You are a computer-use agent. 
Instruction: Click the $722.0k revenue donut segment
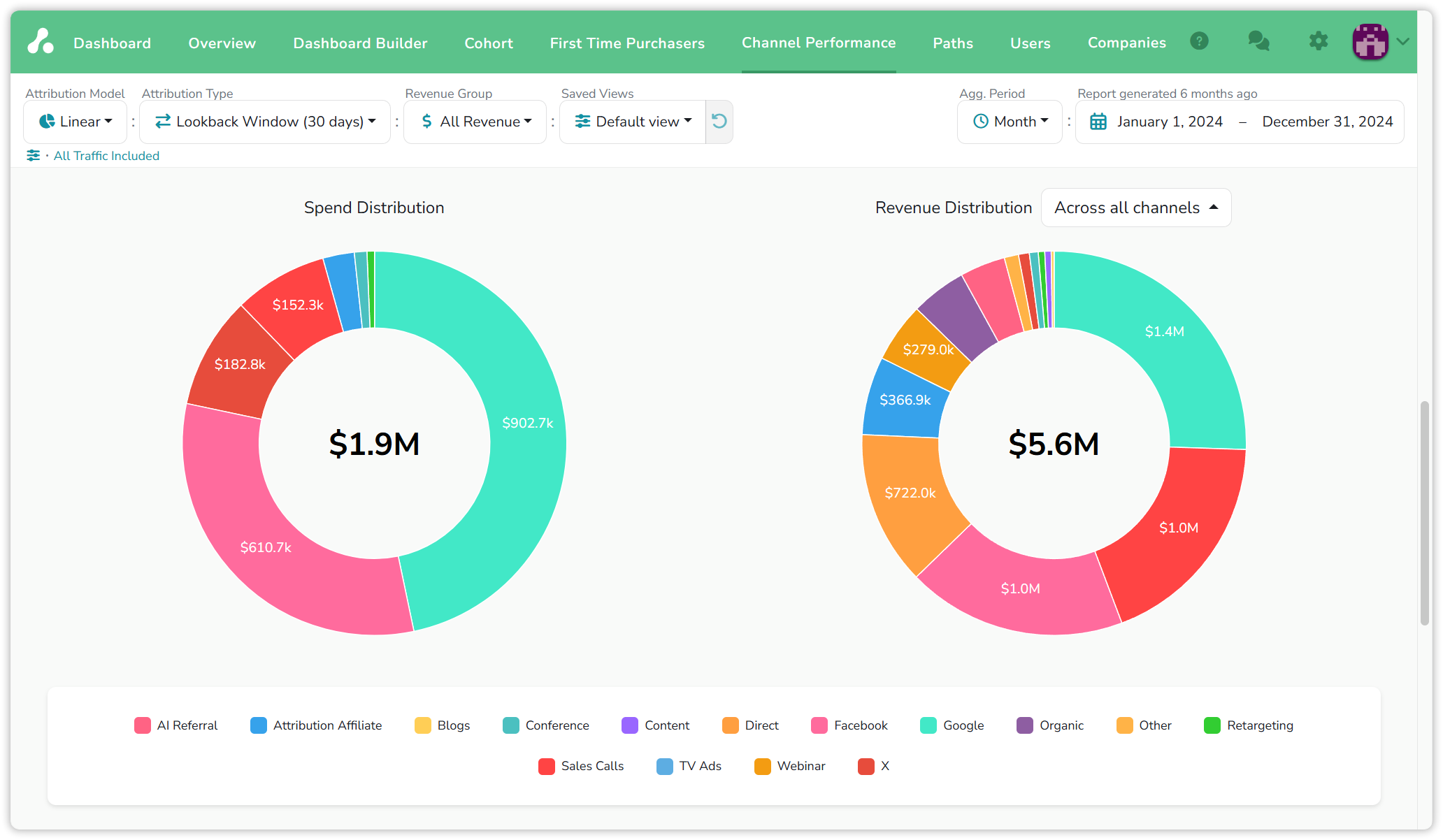[910, 493]
